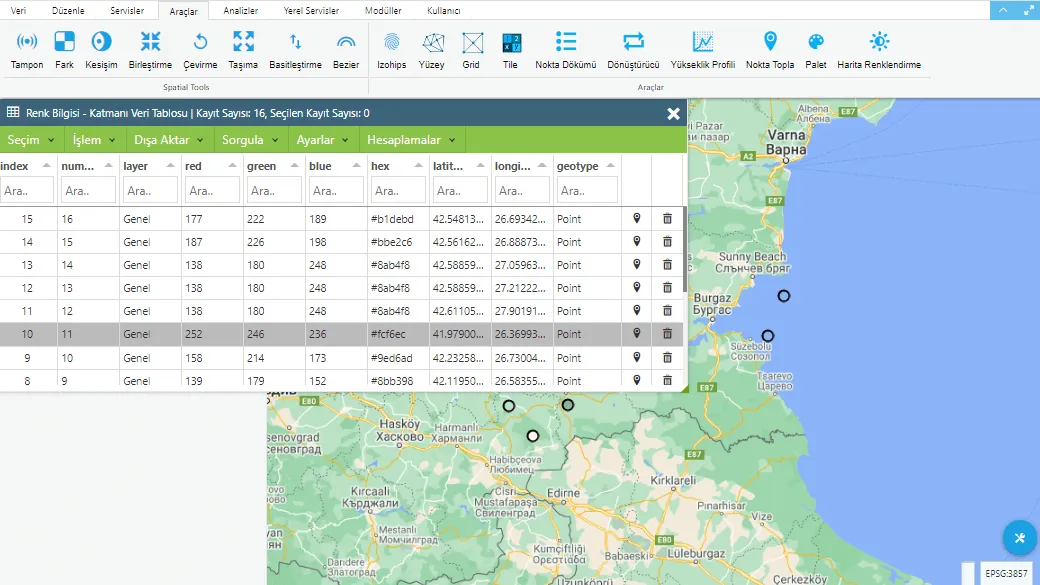Launch the Izohips contour tool

[x=391, y=50]
